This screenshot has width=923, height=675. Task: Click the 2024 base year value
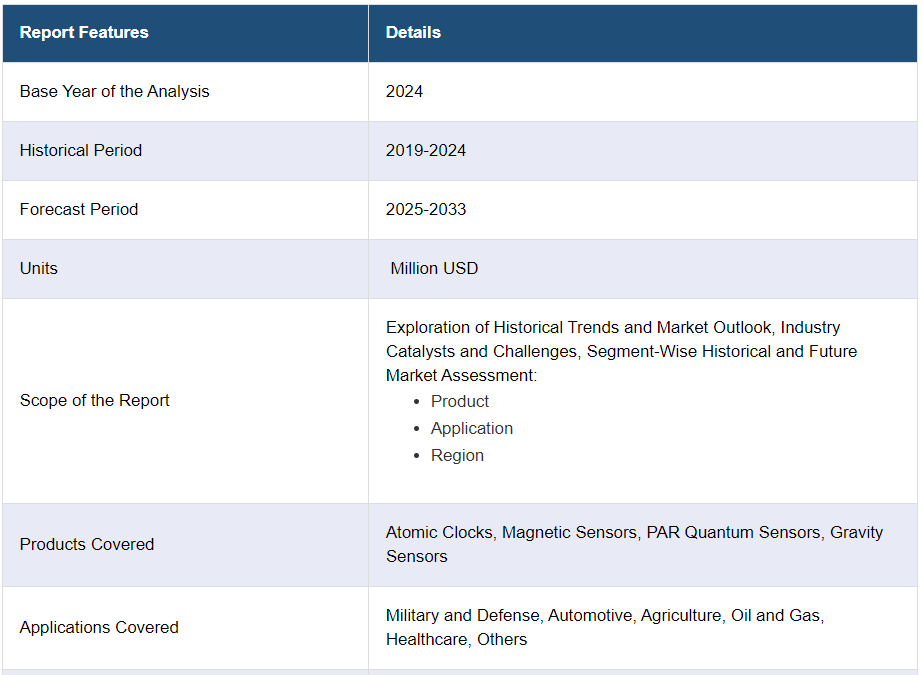tap(404, 91)
